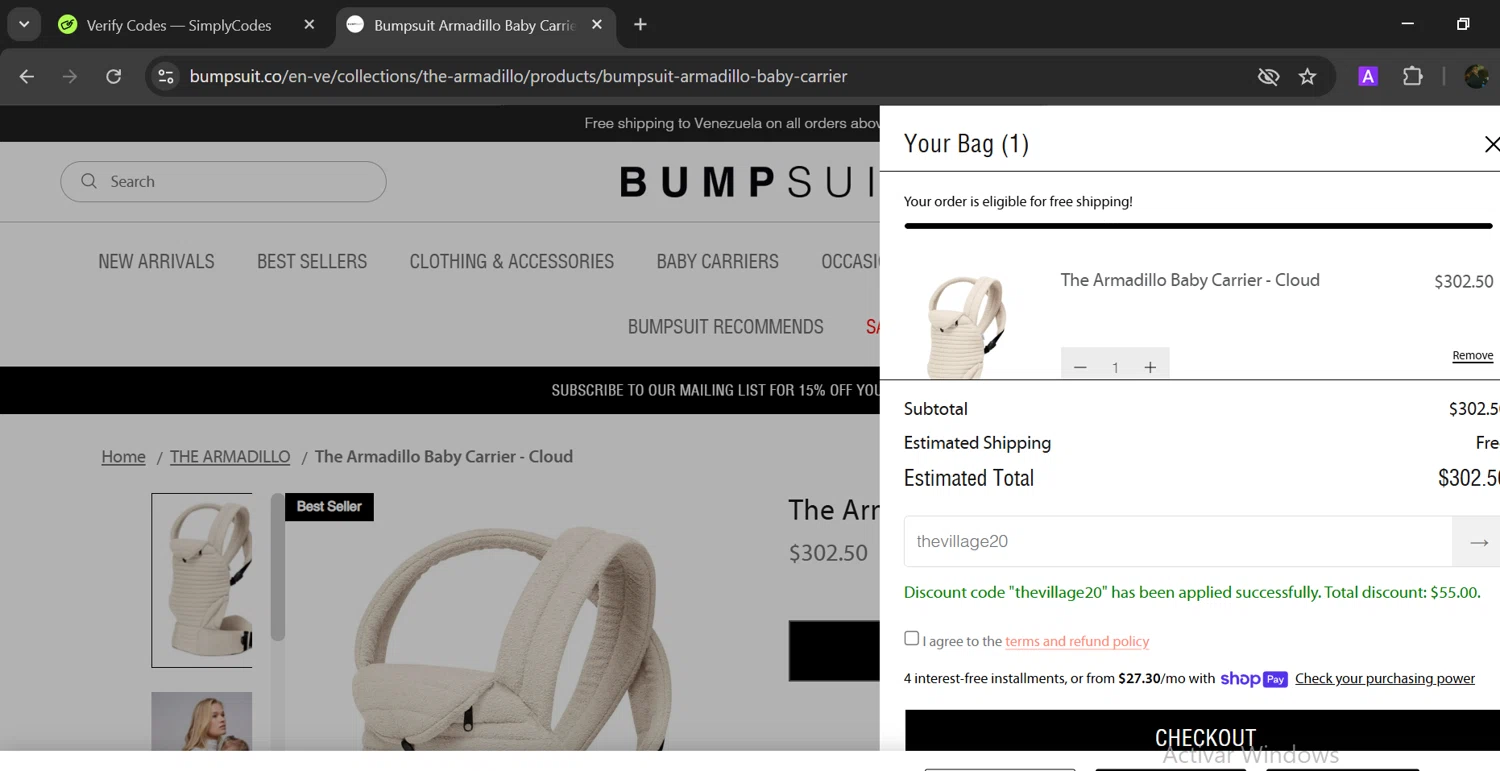Screen dimensions: 1500x771
Task: Click the search magnifier icon
Action: tap(89, 181)
